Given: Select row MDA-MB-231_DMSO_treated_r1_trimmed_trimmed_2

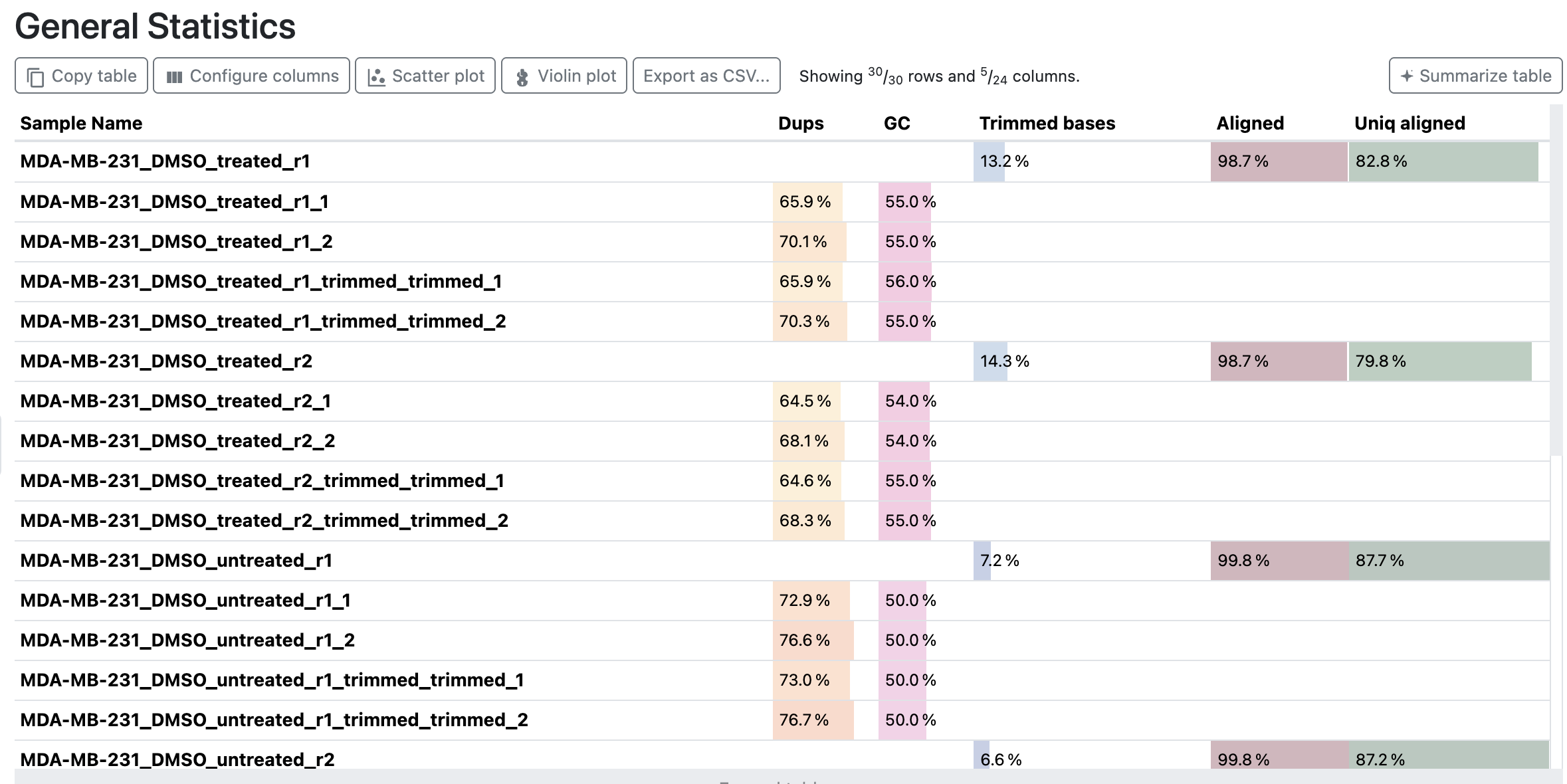Looking at the screenshot, I should coord(782,322).
